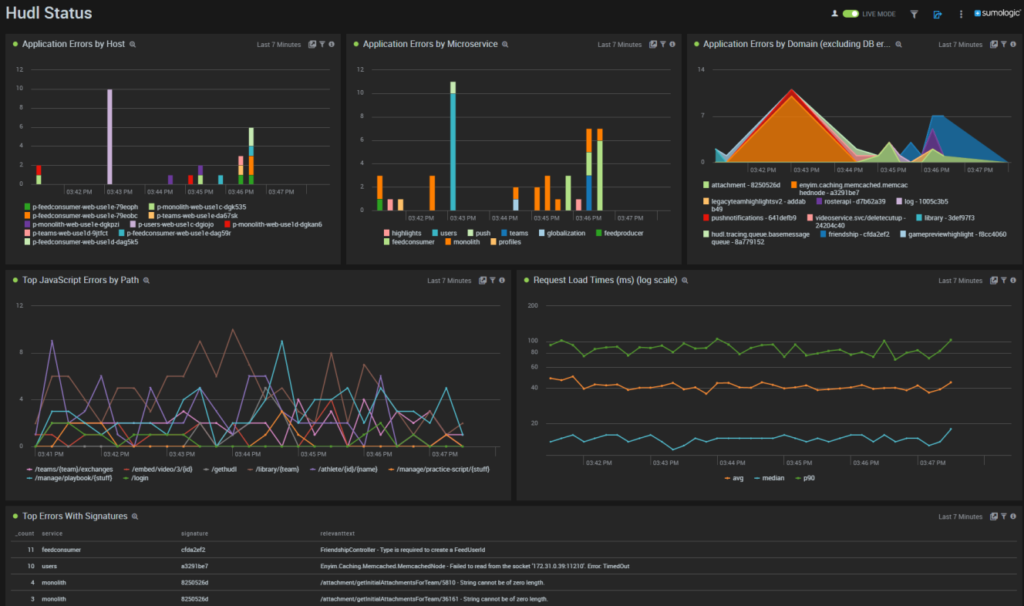Image resolution: width=1024 pixels, height=606 pixels.
Task: Open the Request Load Times (ms) panel title
Action: tap(605, 279)
